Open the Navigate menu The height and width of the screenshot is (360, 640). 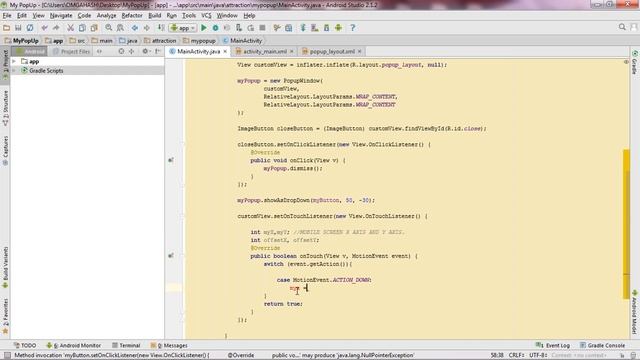(61, 16)
